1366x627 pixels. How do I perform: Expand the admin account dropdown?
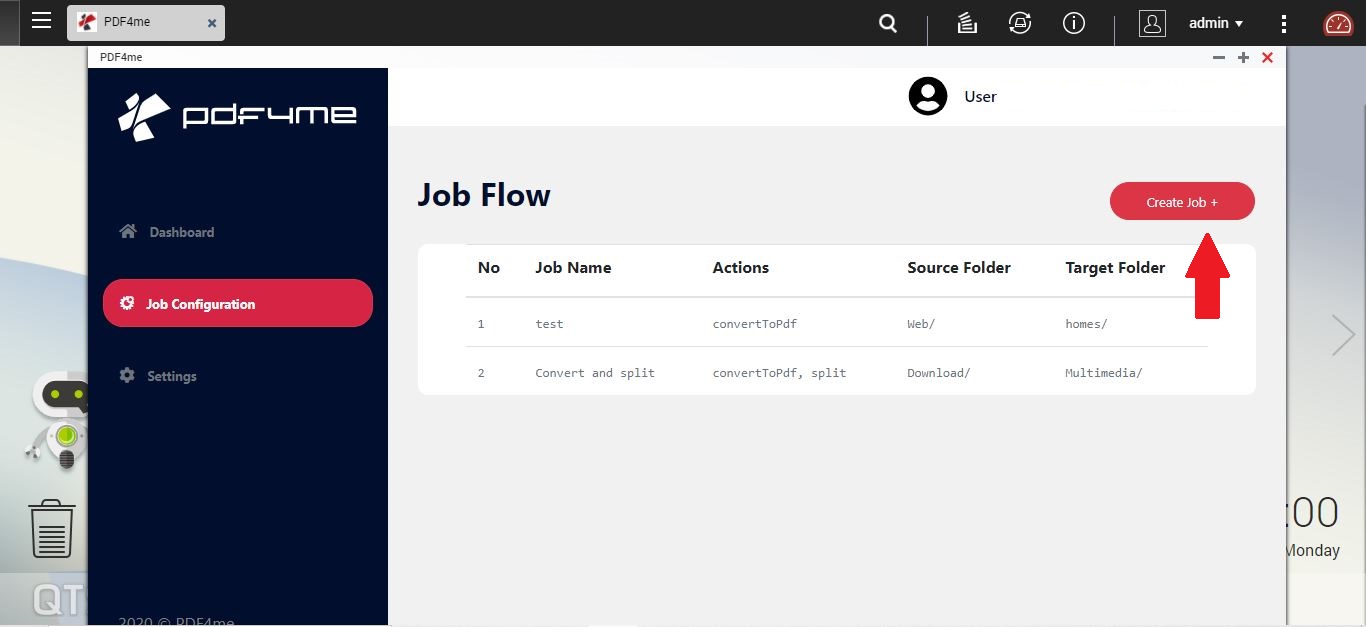[1216, 23]
